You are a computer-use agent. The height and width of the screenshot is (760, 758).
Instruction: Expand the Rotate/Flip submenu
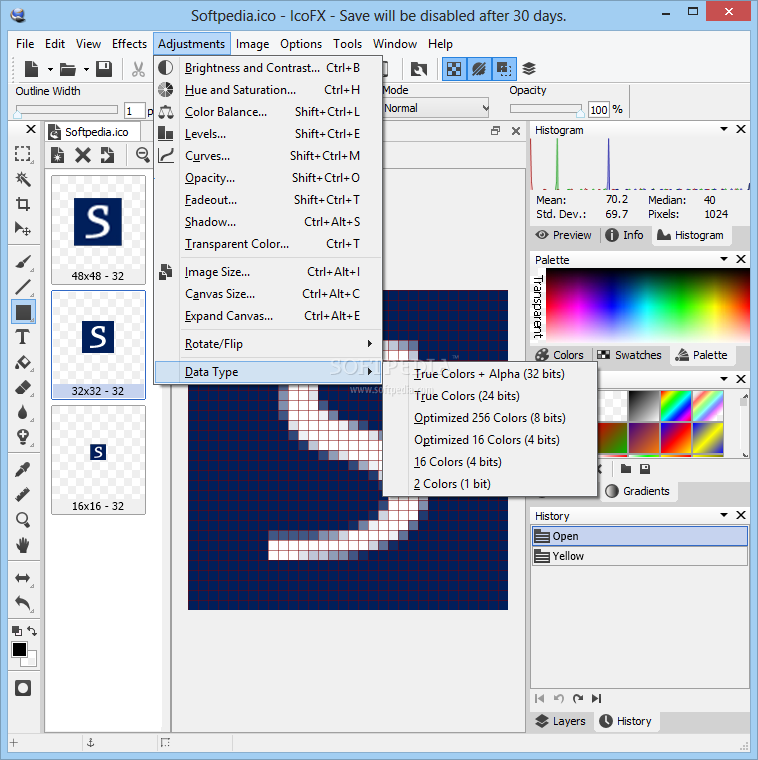pos(268,344)
